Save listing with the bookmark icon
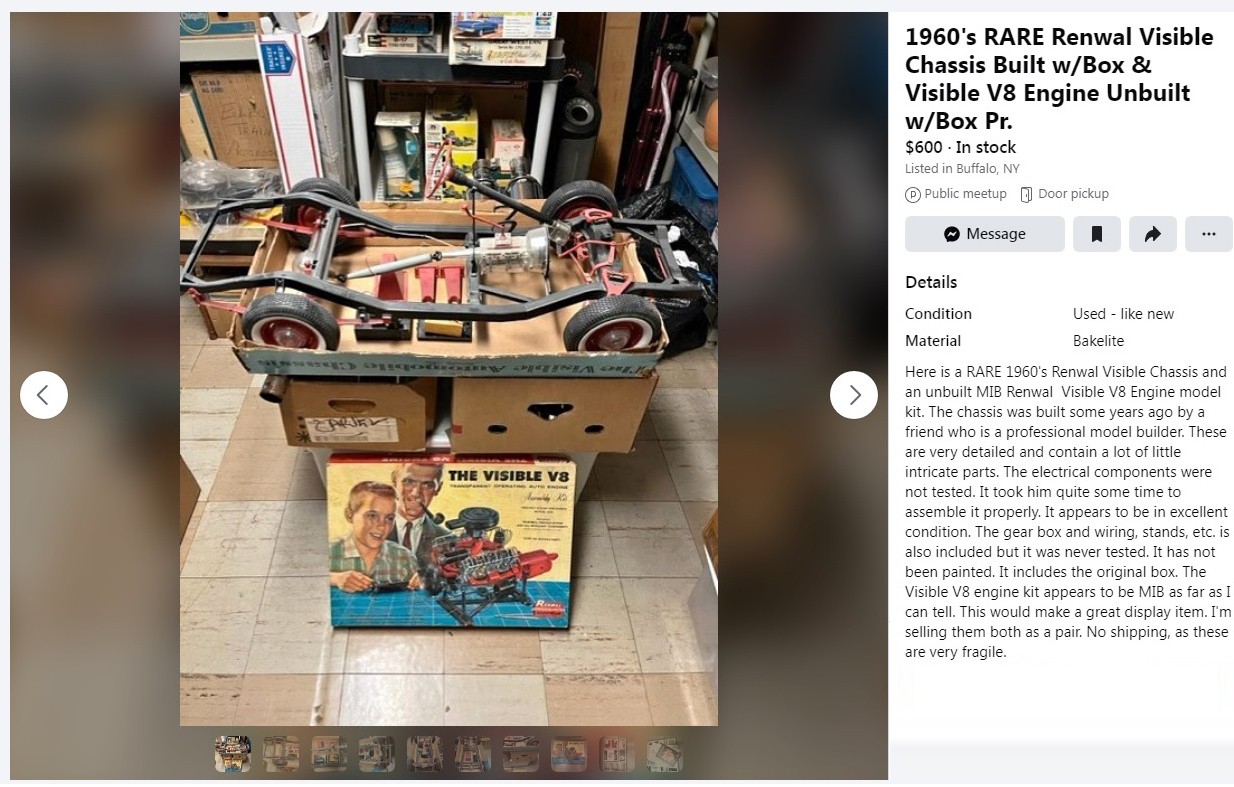This screenshot has width=1234, height=787. point(1097,234)
